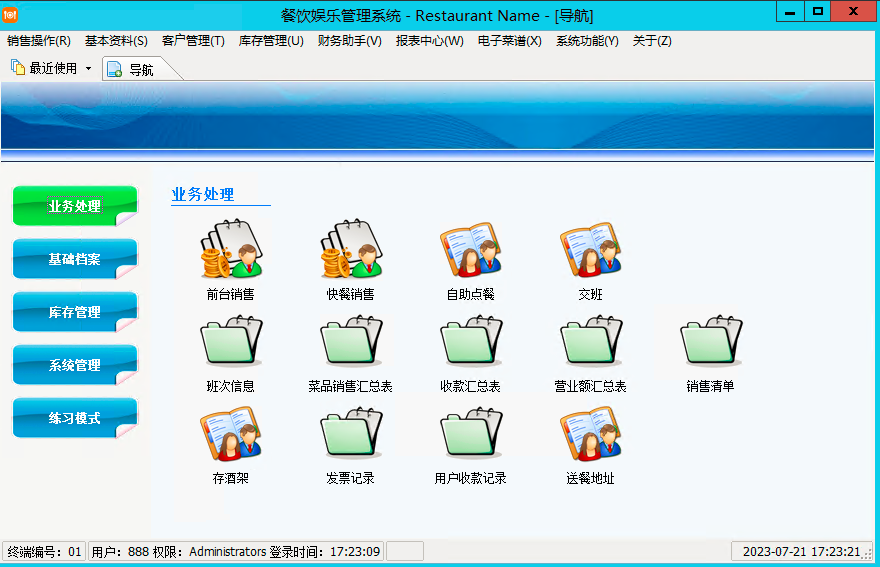Open the 销售操作(R) menu
Viewport: 880px width, 567px height.
click(39, 41)
